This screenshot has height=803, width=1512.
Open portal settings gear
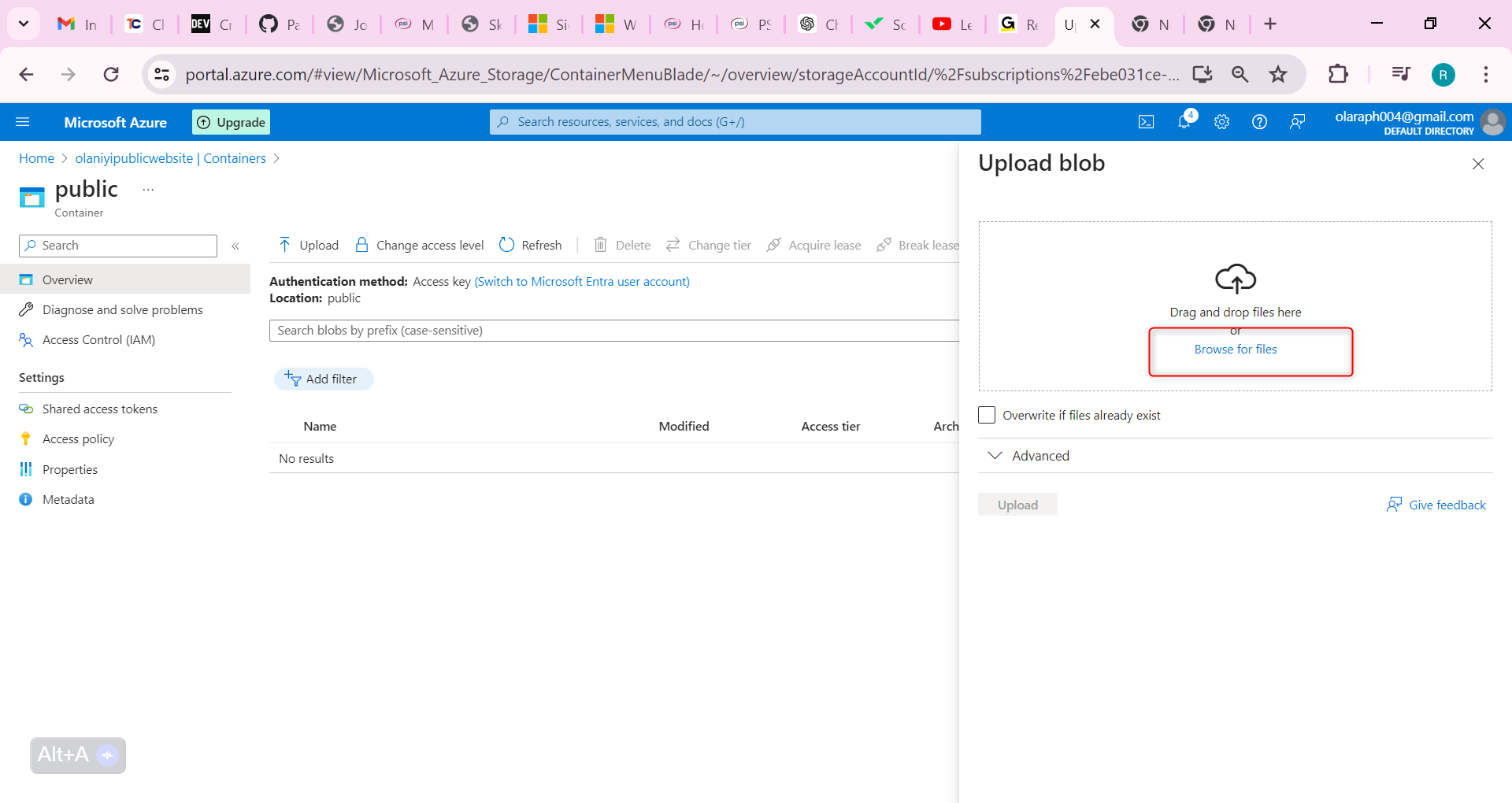pyautogui.click(x=1222, y=122)
